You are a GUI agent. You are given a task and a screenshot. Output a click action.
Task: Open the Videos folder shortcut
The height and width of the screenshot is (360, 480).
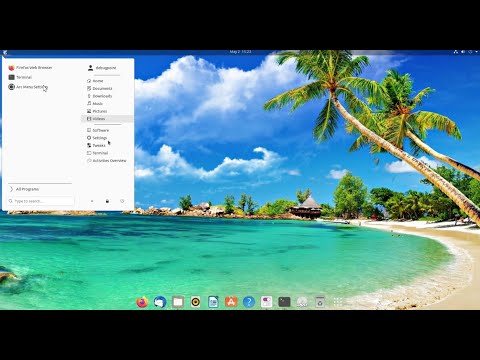pyautogui.click(x=107, y=119)
